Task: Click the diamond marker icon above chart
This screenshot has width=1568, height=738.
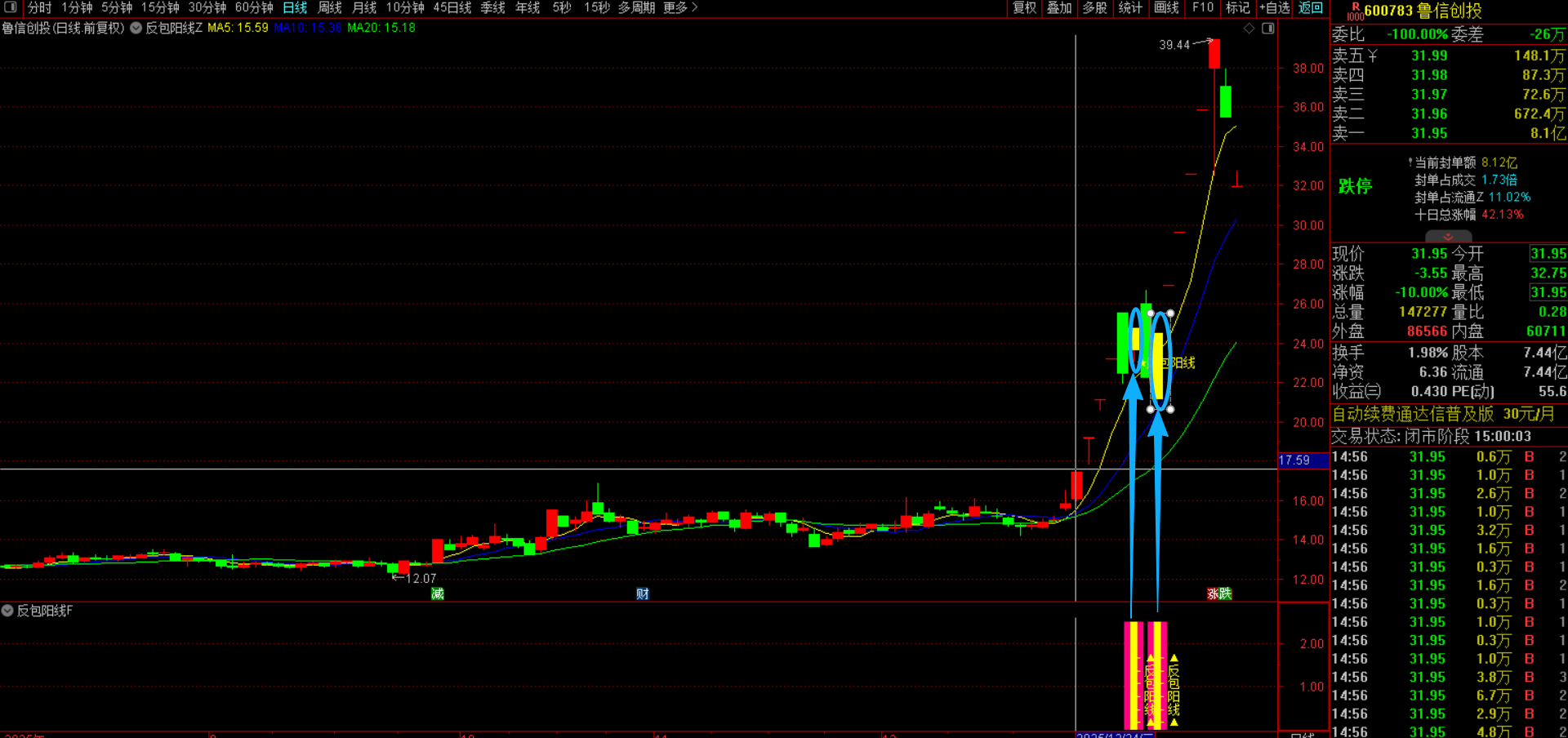Action: point(1249,29)
